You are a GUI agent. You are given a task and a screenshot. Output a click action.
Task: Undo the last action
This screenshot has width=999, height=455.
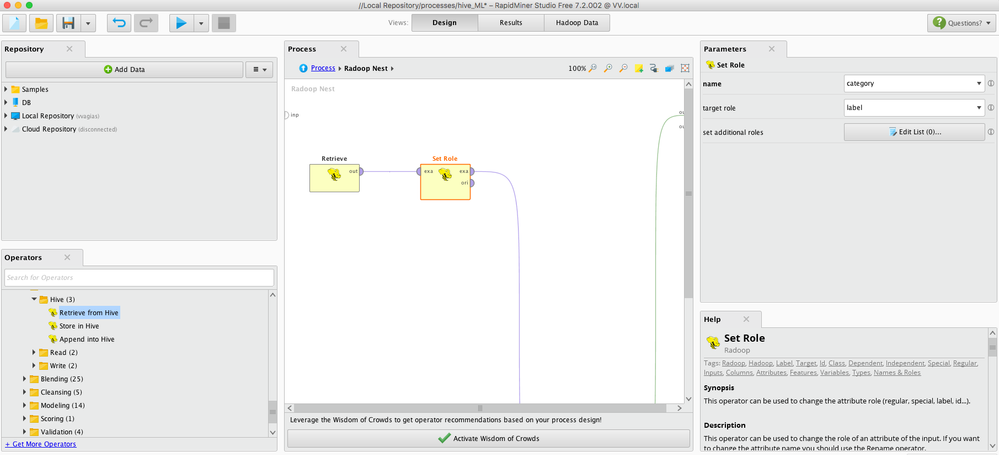pyautogui.click(x=119, y=23)
